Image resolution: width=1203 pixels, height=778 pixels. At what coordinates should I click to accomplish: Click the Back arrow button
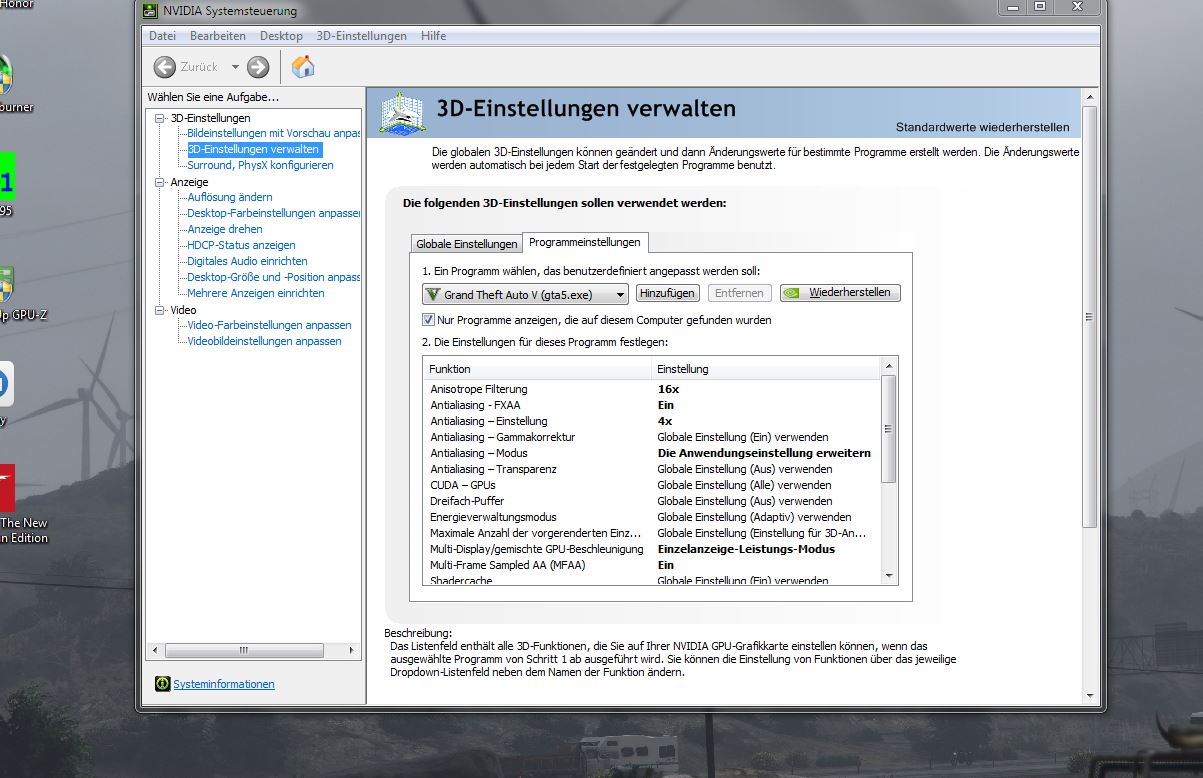coord(164,67)
